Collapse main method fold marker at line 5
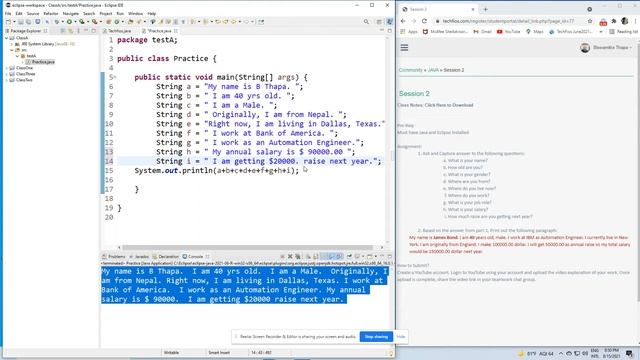The image size is (640, 360). tap(115, 77)
